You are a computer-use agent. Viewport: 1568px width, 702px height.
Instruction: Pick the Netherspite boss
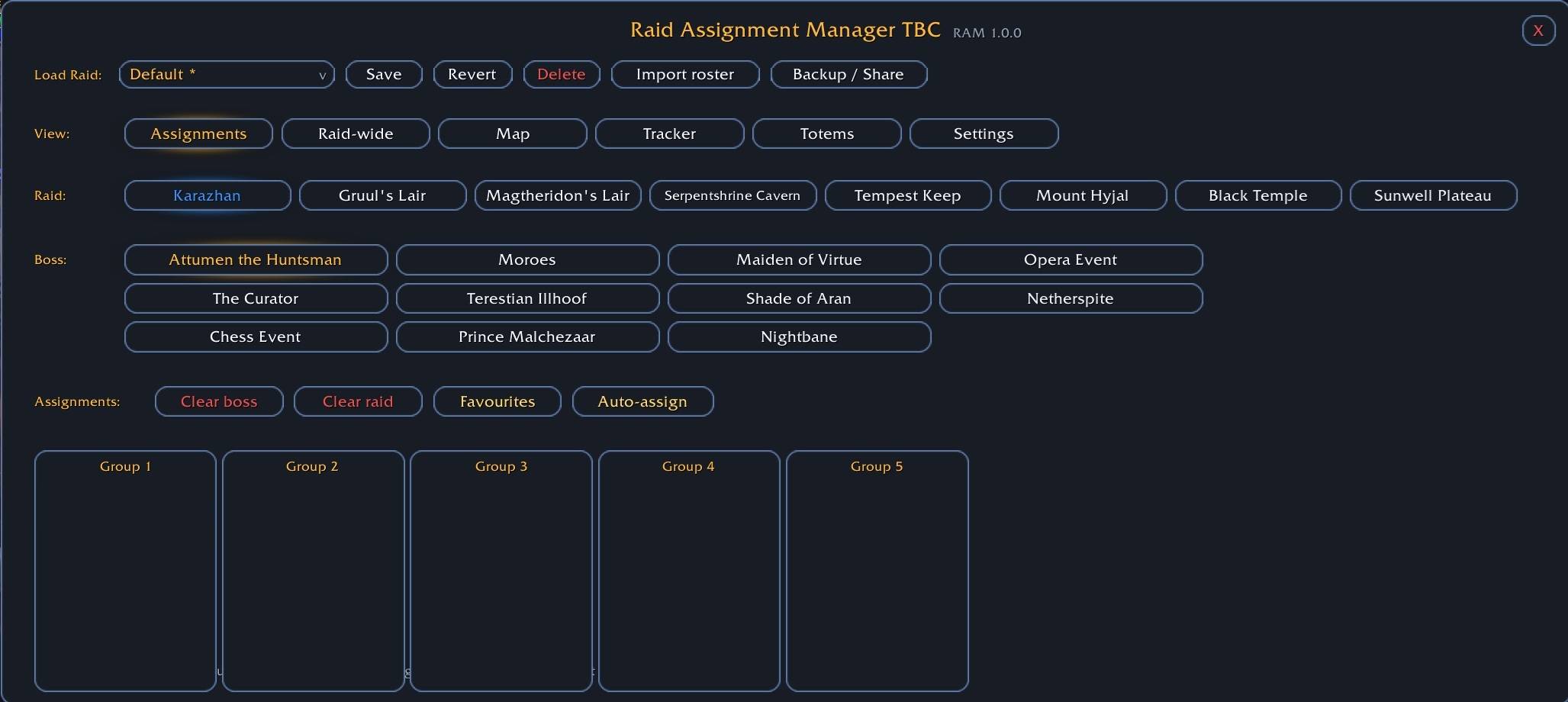tap(1071, 298)
